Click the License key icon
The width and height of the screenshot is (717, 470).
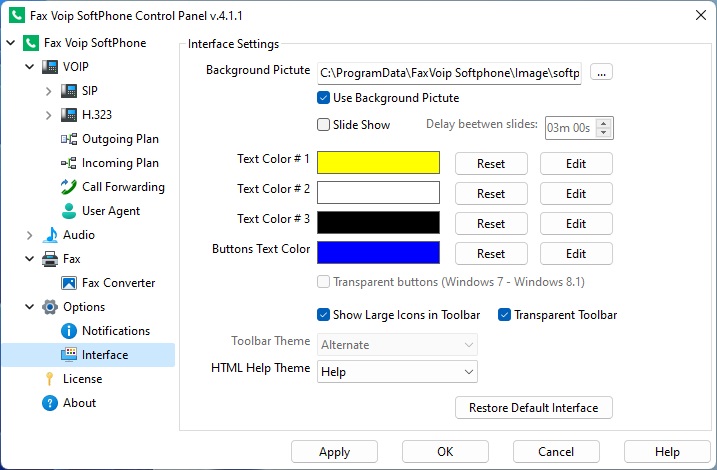pyautogui.click(x=49, y=379)
